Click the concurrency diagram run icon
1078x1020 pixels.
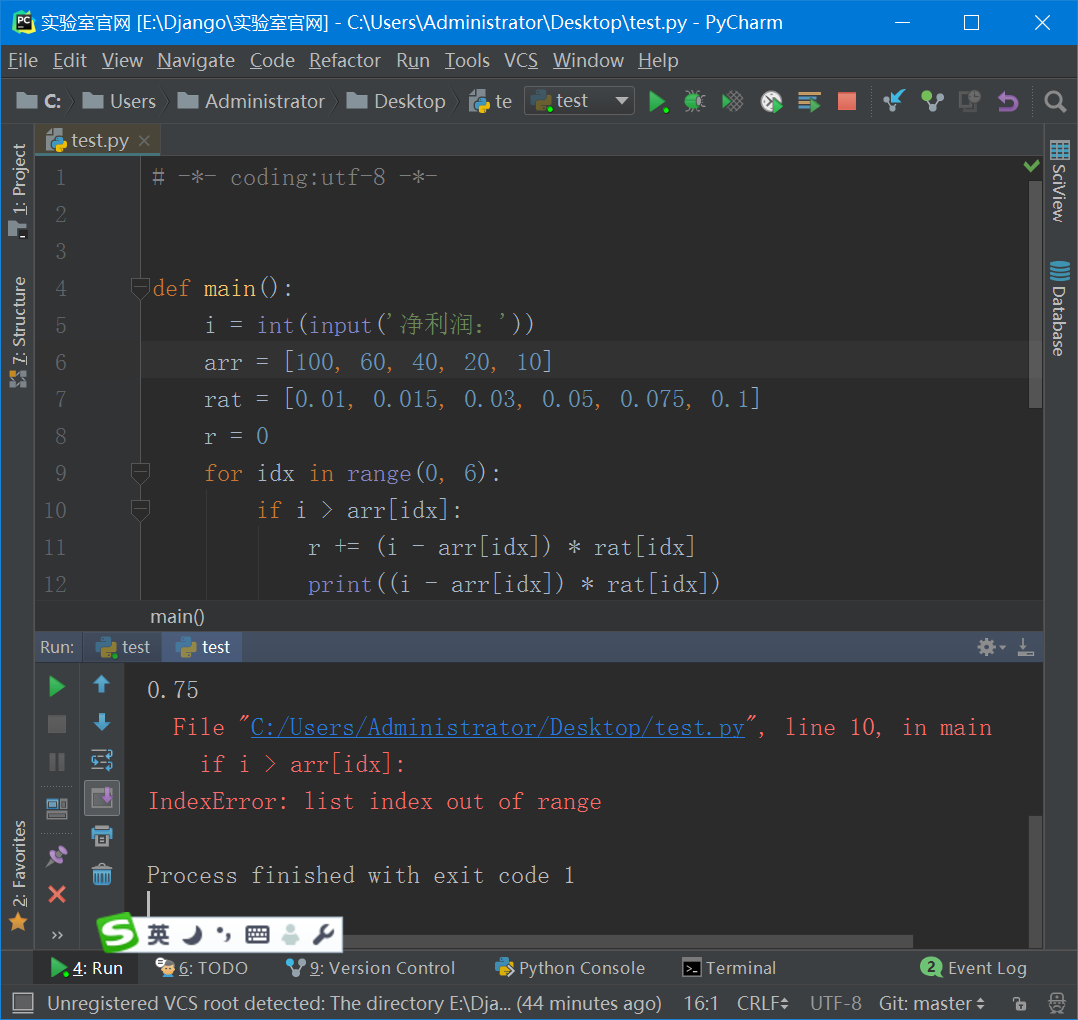click(809, 102)
